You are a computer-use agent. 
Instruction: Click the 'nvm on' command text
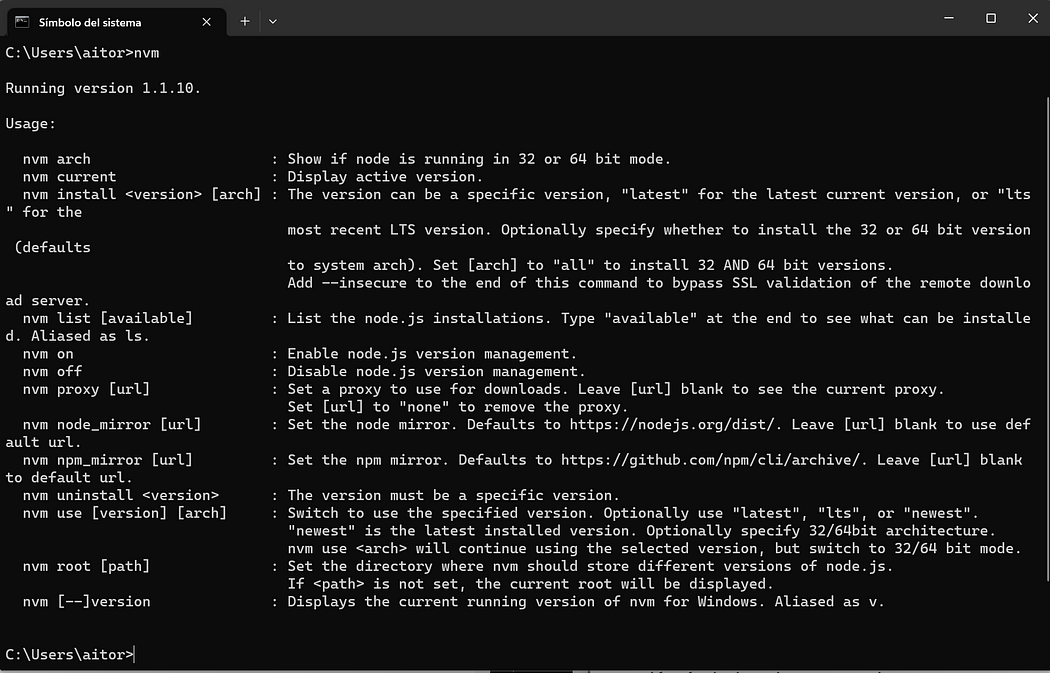48,354
